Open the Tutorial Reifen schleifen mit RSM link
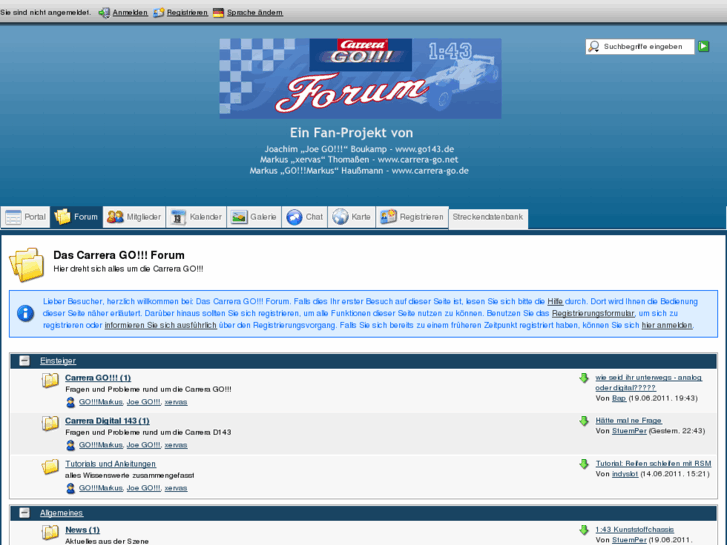Viewport: 727px width, 545px height. tap(653, 463)
